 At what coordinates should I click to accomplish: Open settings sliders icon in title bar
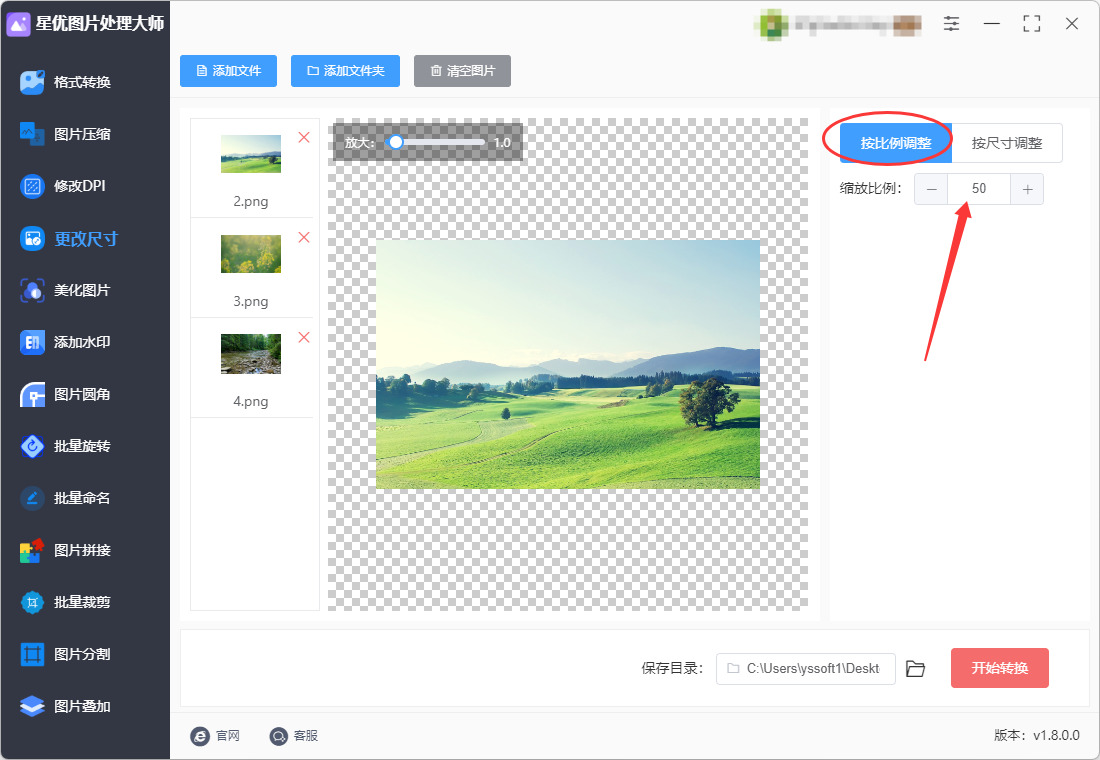point(951,23)
